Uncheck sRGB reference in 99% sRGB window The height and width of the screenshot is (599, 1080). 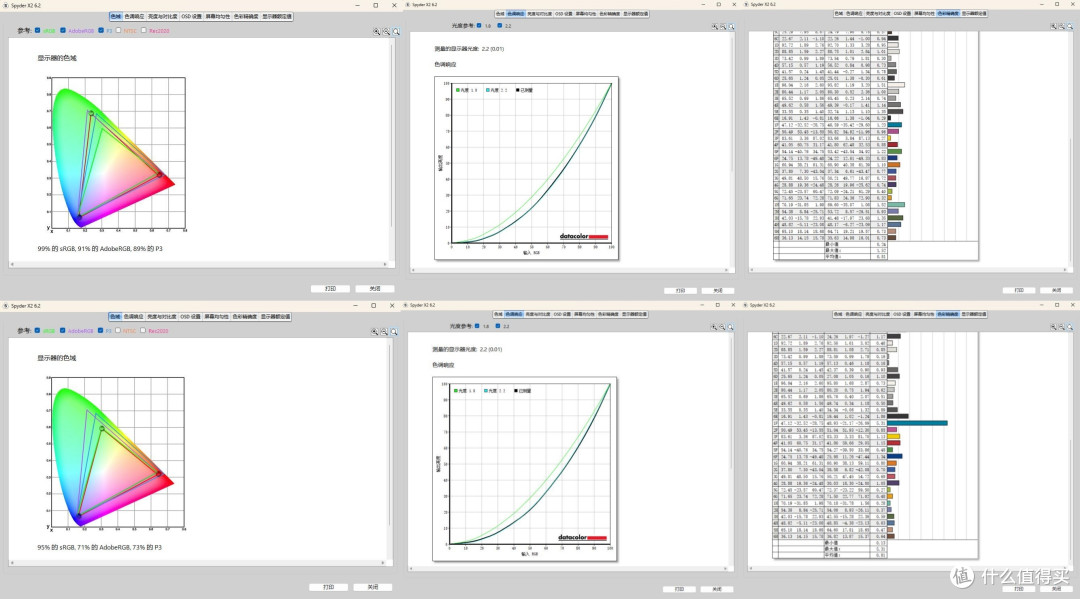(37, 30)
